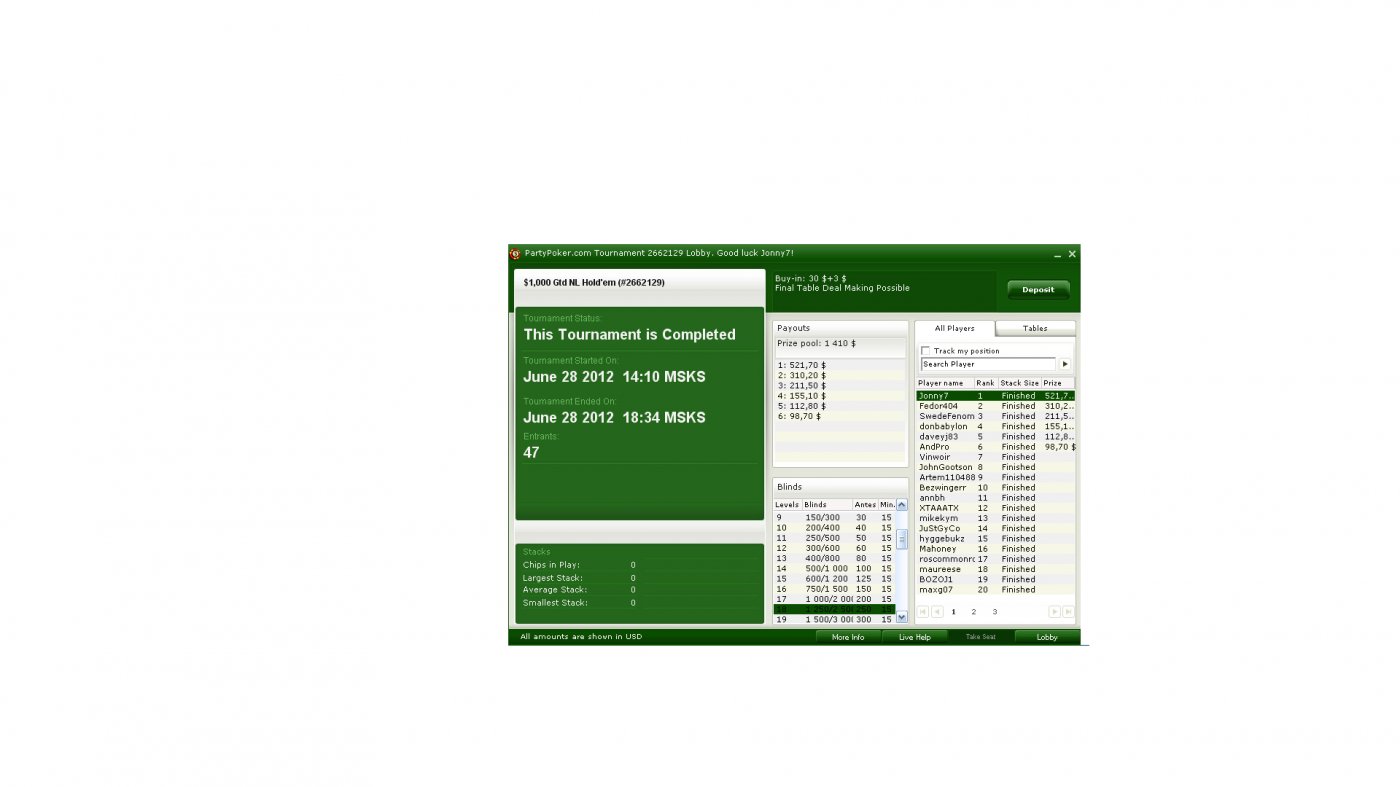
Task: Sort players by Rank column header
Action: pos(986,383)
